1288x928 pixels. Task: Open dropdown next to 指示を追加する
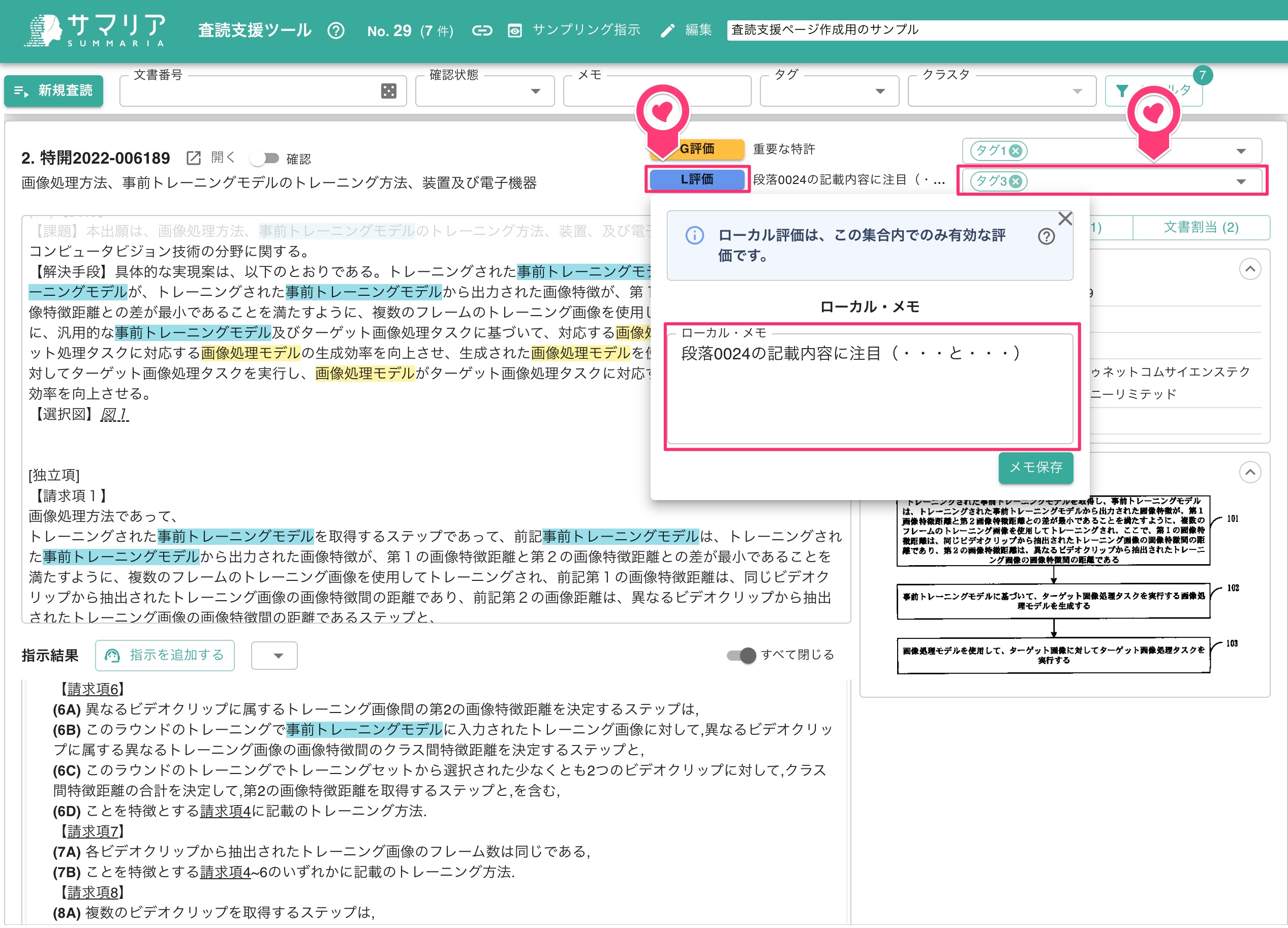[x=274, y=656]
